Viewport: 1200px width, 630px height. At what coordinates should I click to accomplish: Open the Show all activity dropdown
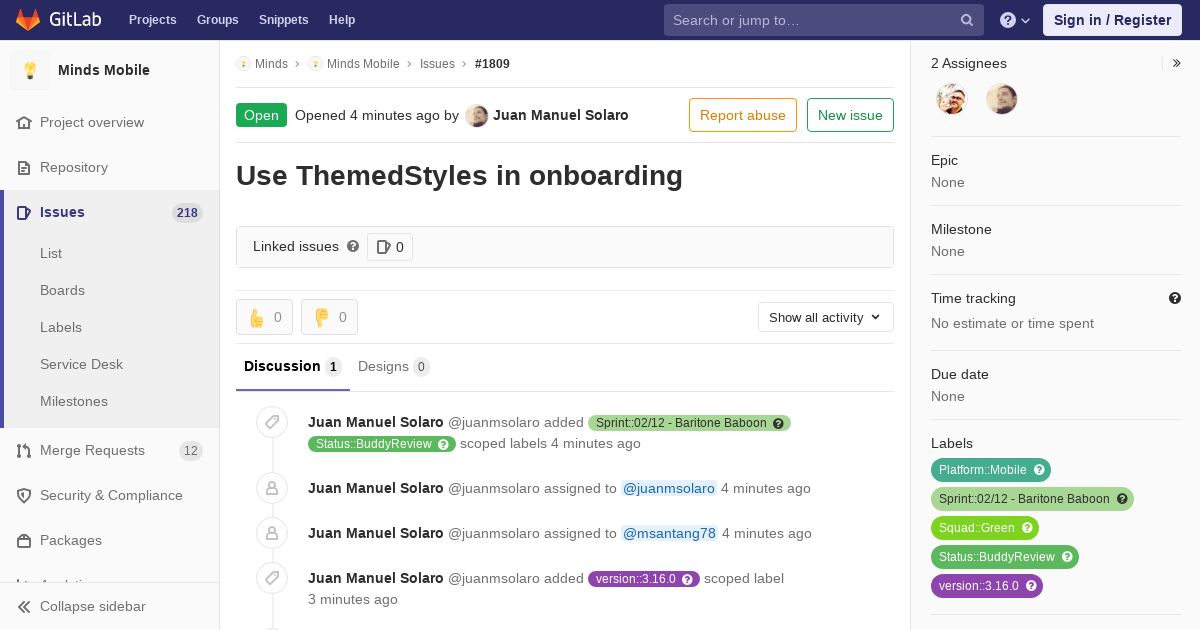pyautogui.click(x=825, y=317)
